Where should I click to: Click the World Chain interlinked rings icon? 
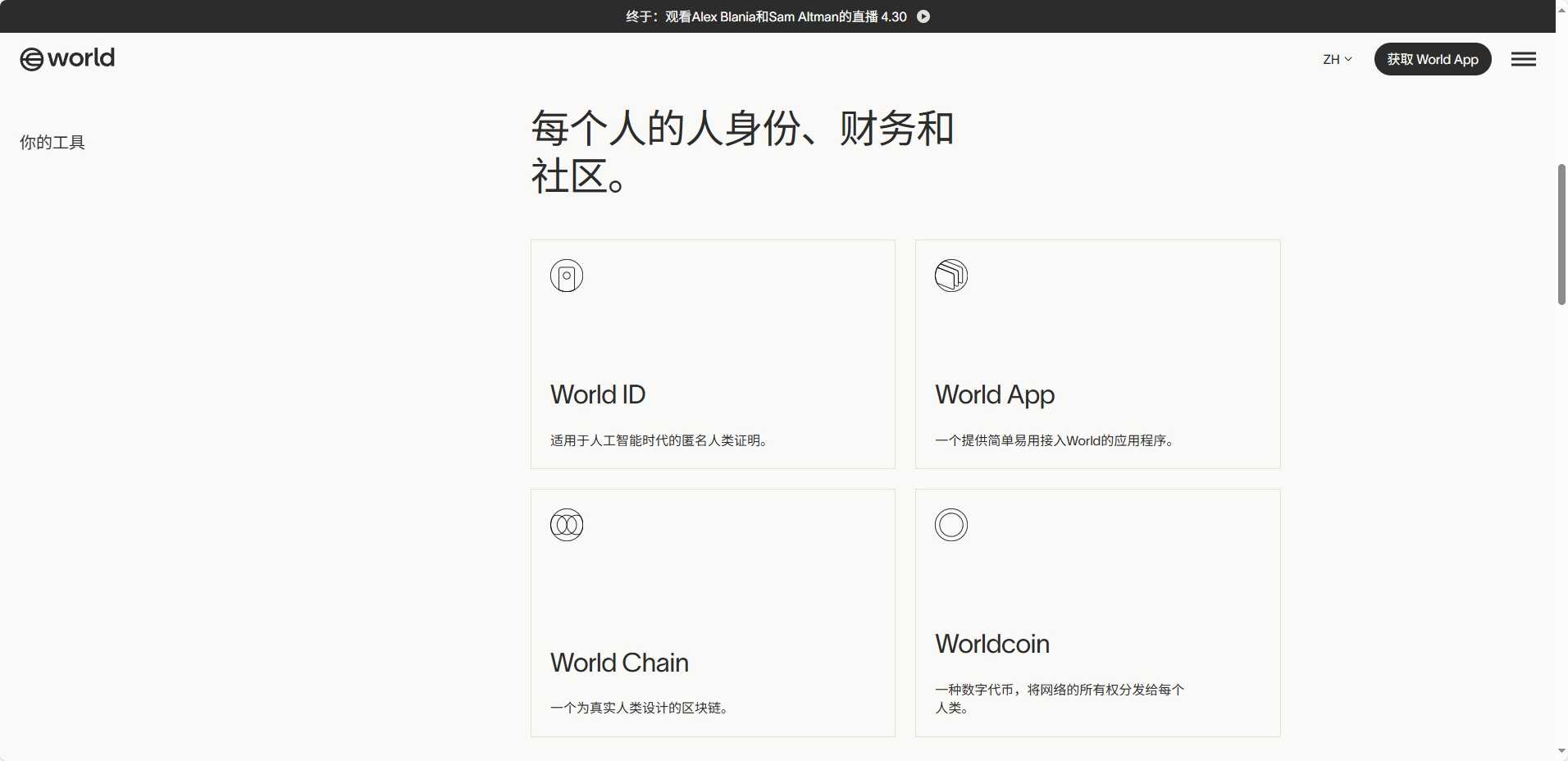click(x=567, y=524)
